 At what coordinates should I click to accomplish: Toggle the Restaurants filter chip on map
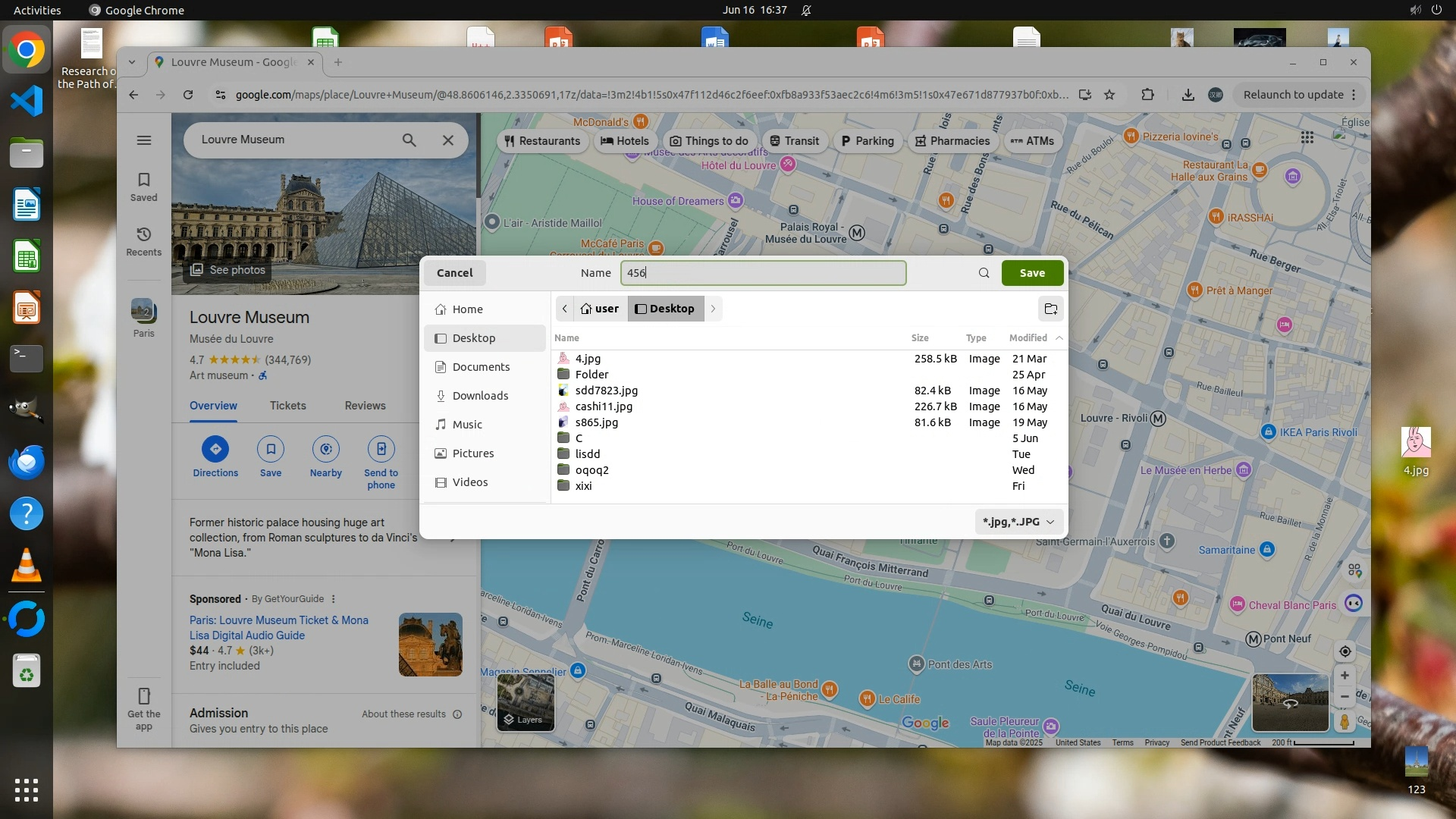pos(542,141)
